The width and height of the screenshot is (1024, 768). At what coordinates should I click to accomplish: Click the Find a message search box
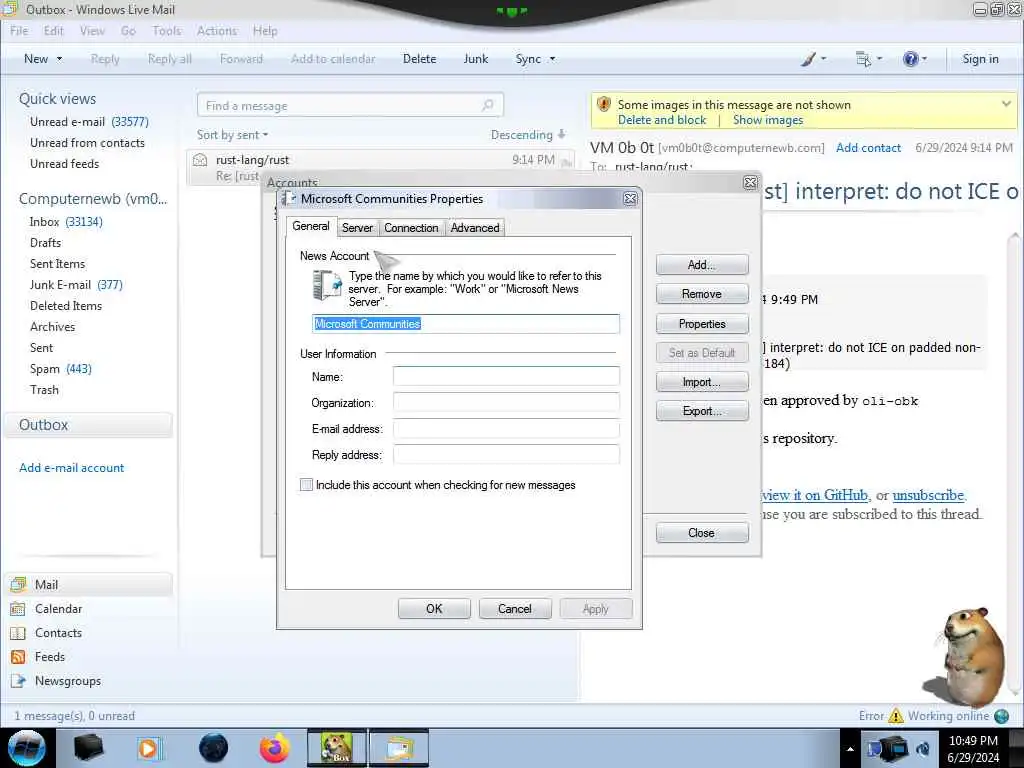click(350, 105)
